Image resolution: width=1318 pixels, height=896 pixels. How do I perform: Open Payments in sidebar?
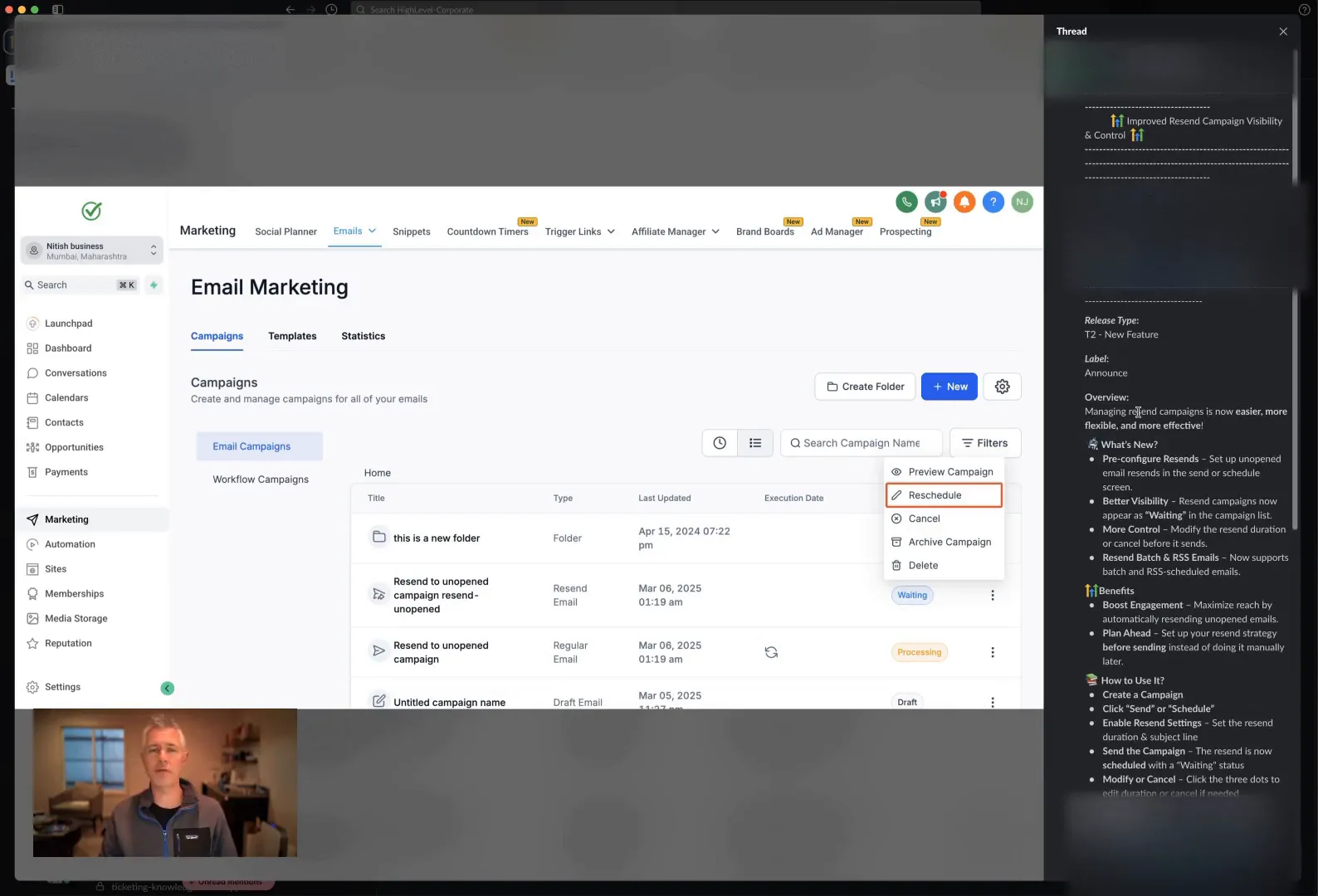coord(66,472)
